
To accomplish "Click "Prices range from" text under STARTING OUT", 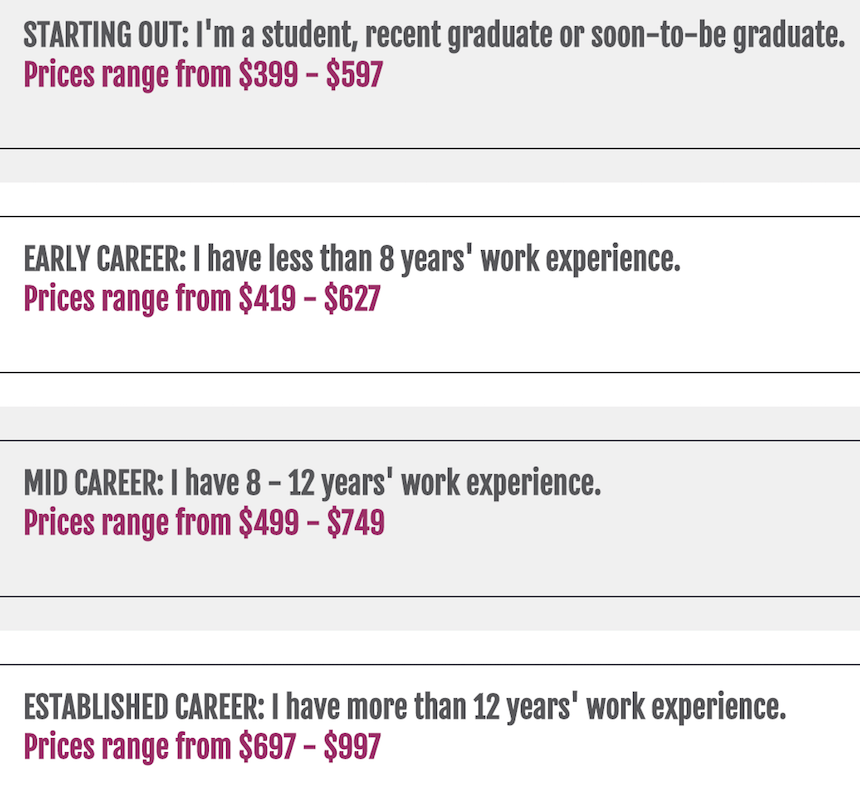I will (128, 75).
